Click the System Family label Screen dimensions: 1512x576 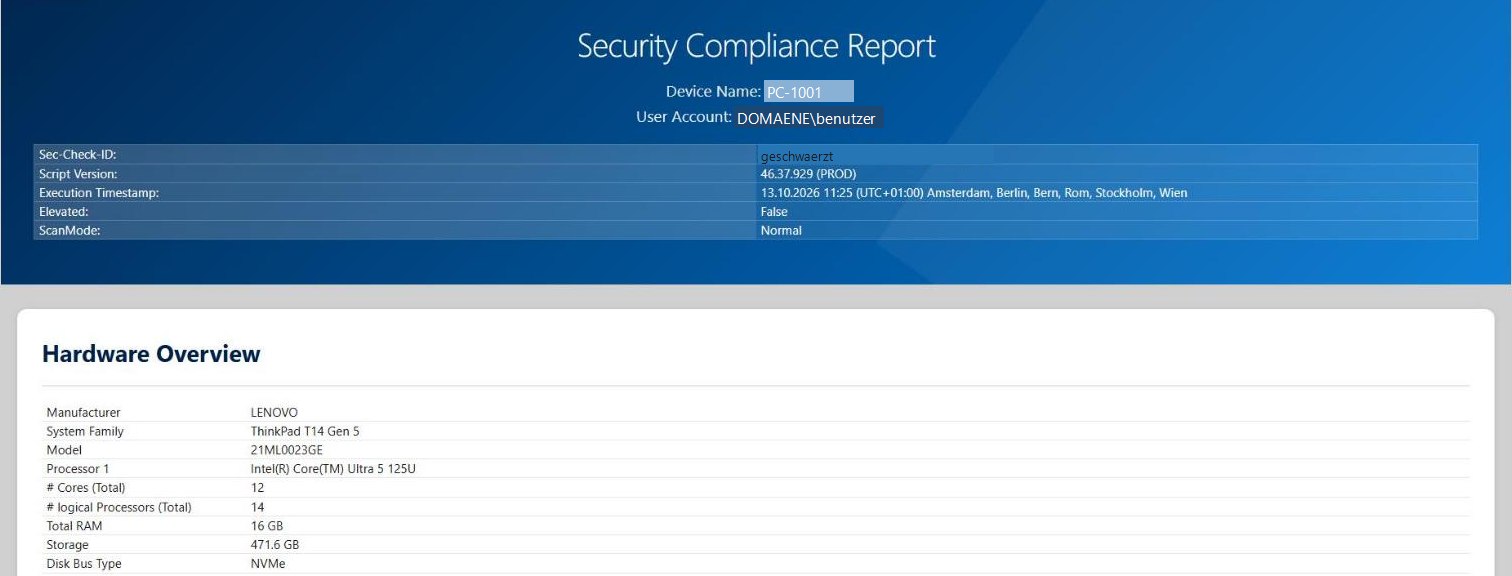85,431
